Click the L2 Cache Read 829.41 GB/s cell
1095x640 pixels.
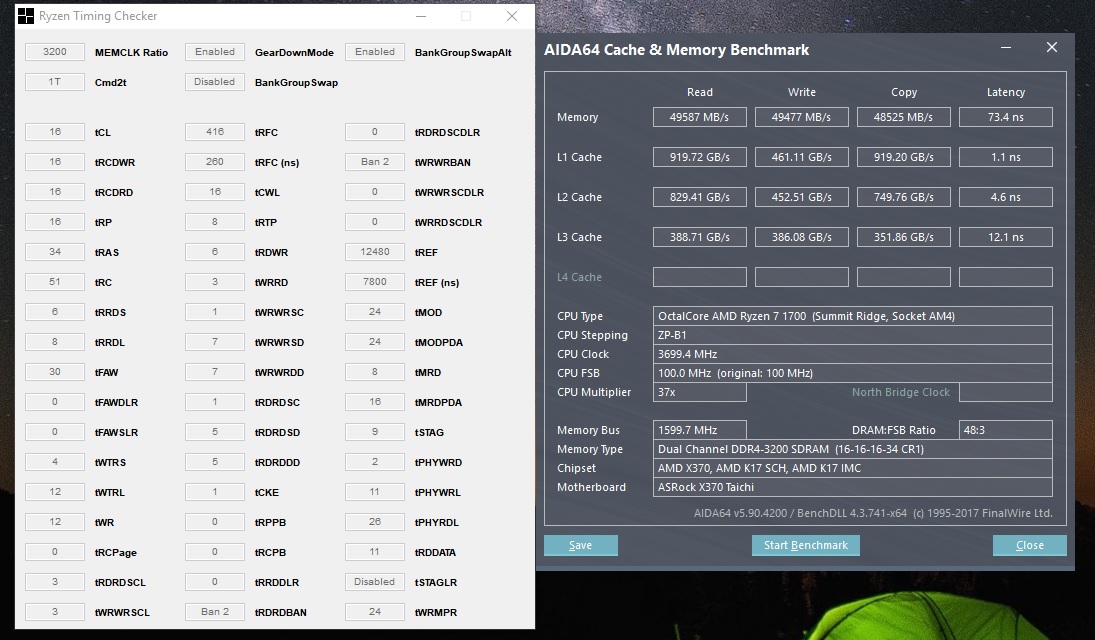700,197
